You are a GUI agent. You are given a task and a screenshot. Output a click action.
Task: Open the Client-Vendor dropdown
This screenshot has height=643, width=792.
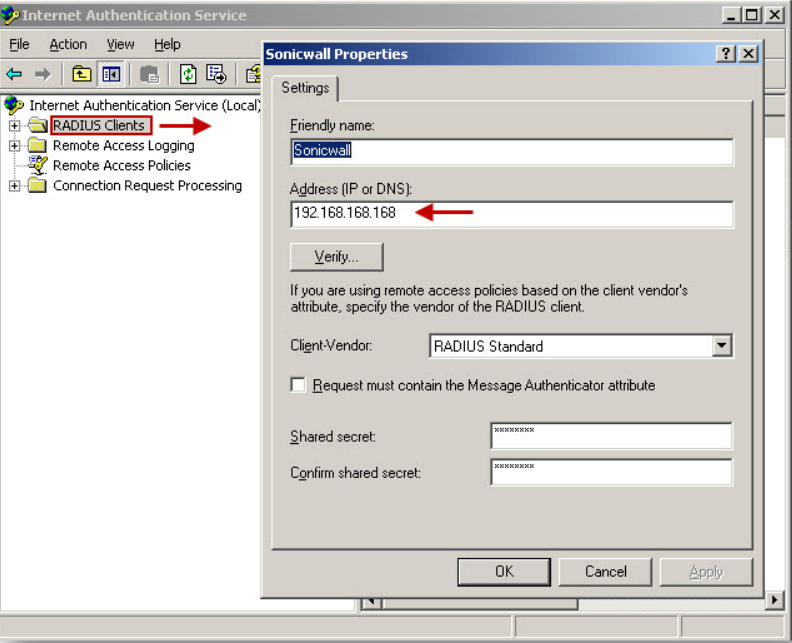(722, 346)
